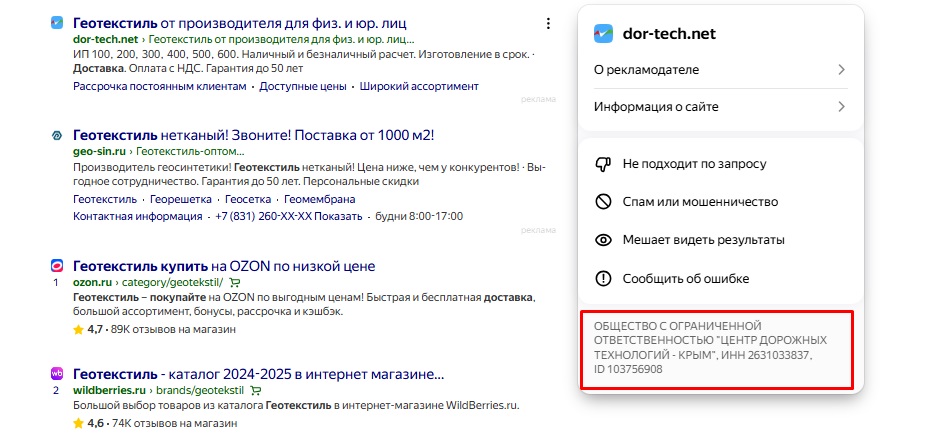Open 'Геосетка' sitelink
This screenshot has width=925, height=435.
pyautogui.click(x=248, y=199)
